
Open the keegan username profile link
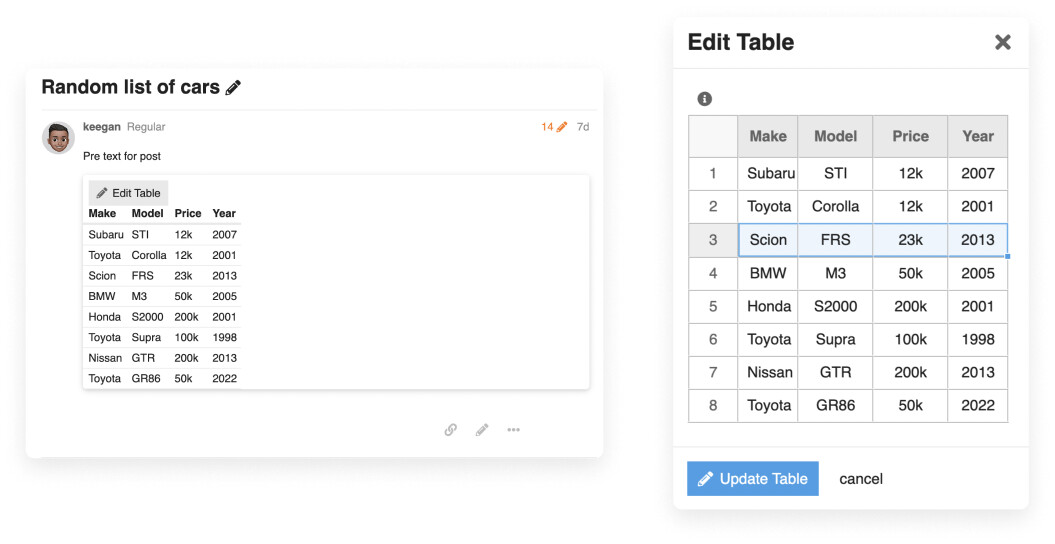102,127
